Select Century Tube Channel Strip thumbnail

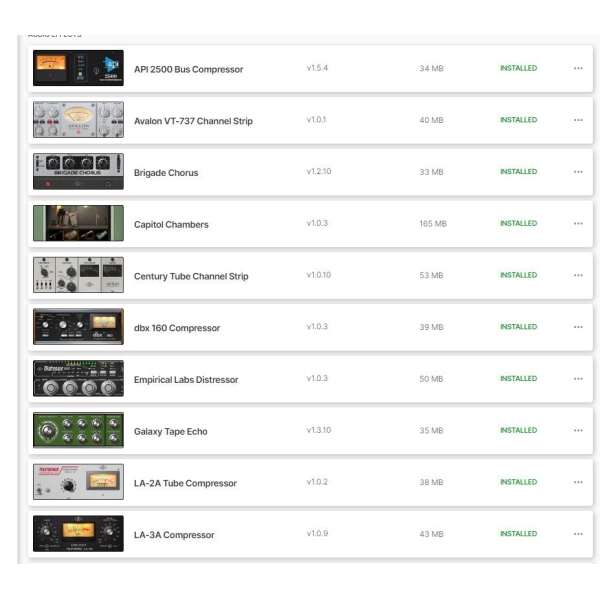pos(78,275)
